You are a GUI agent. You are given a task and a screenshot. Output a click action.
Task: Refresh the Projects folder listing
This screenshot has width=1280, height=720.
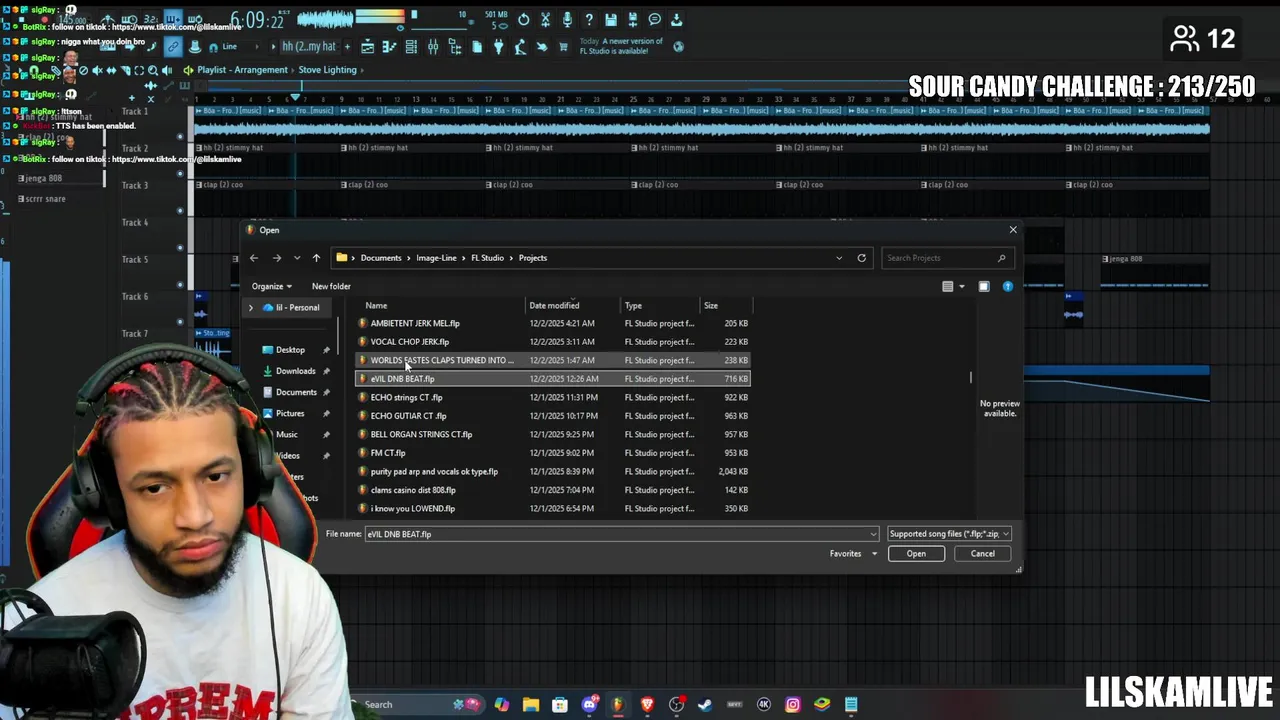pyautogui.click(x=861, y=258)
